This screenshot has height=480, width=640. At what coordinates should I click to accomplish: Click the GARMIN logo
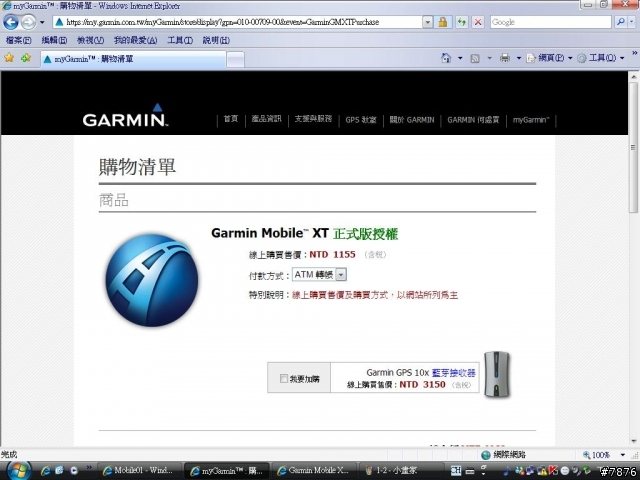click(x=125, y=116)
